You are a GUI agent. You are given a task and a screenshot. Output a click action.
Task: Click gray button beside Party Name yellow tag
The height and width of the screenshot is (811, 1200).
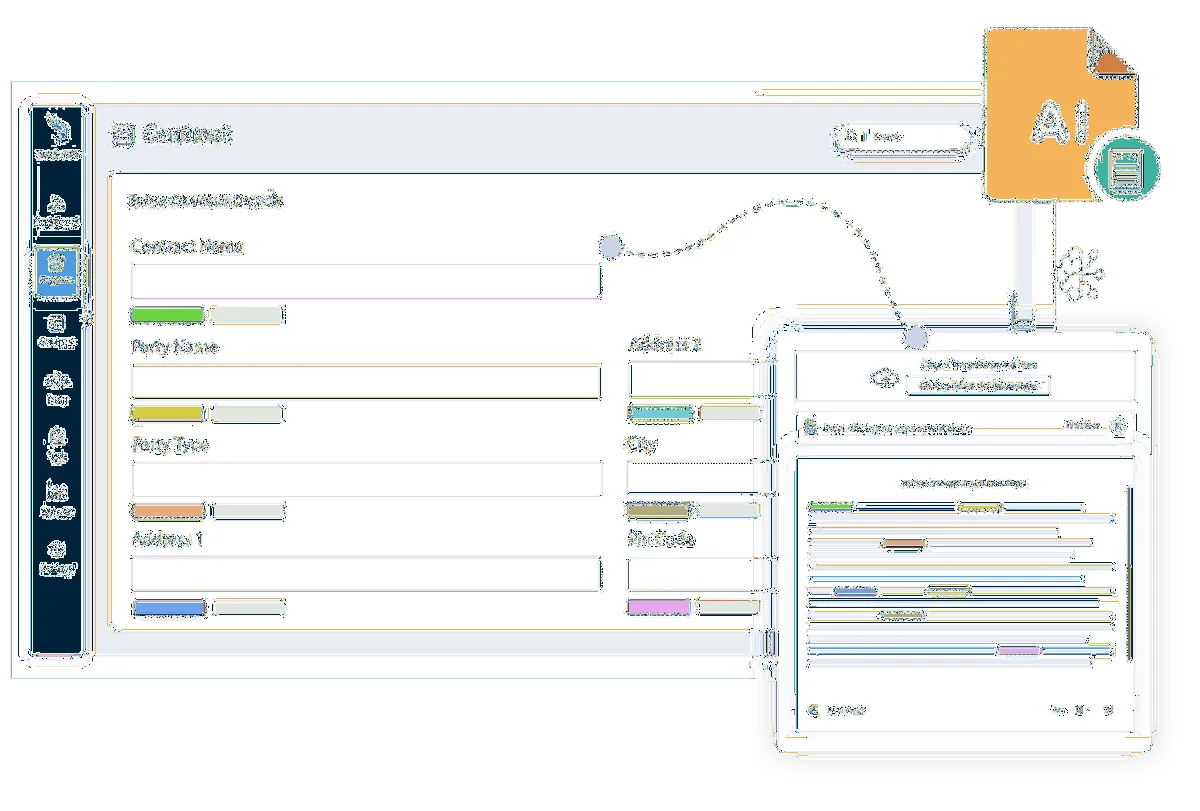(248, 414)
